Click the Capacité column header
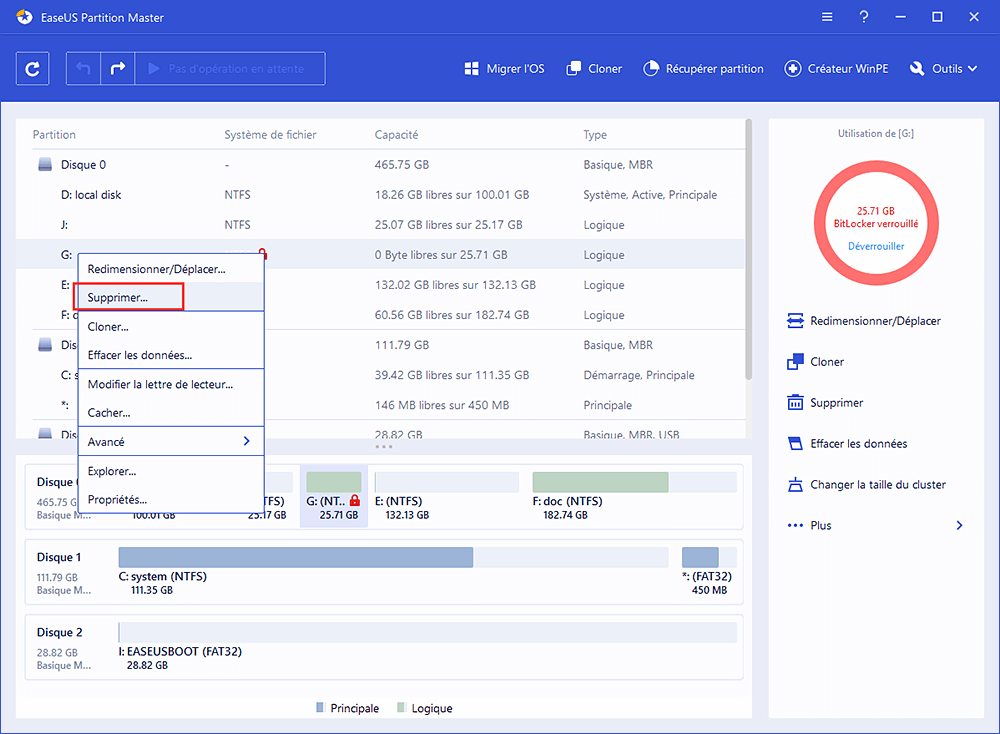The width and height of the screenshot is (1000, 734). click(x=397, y=135)
